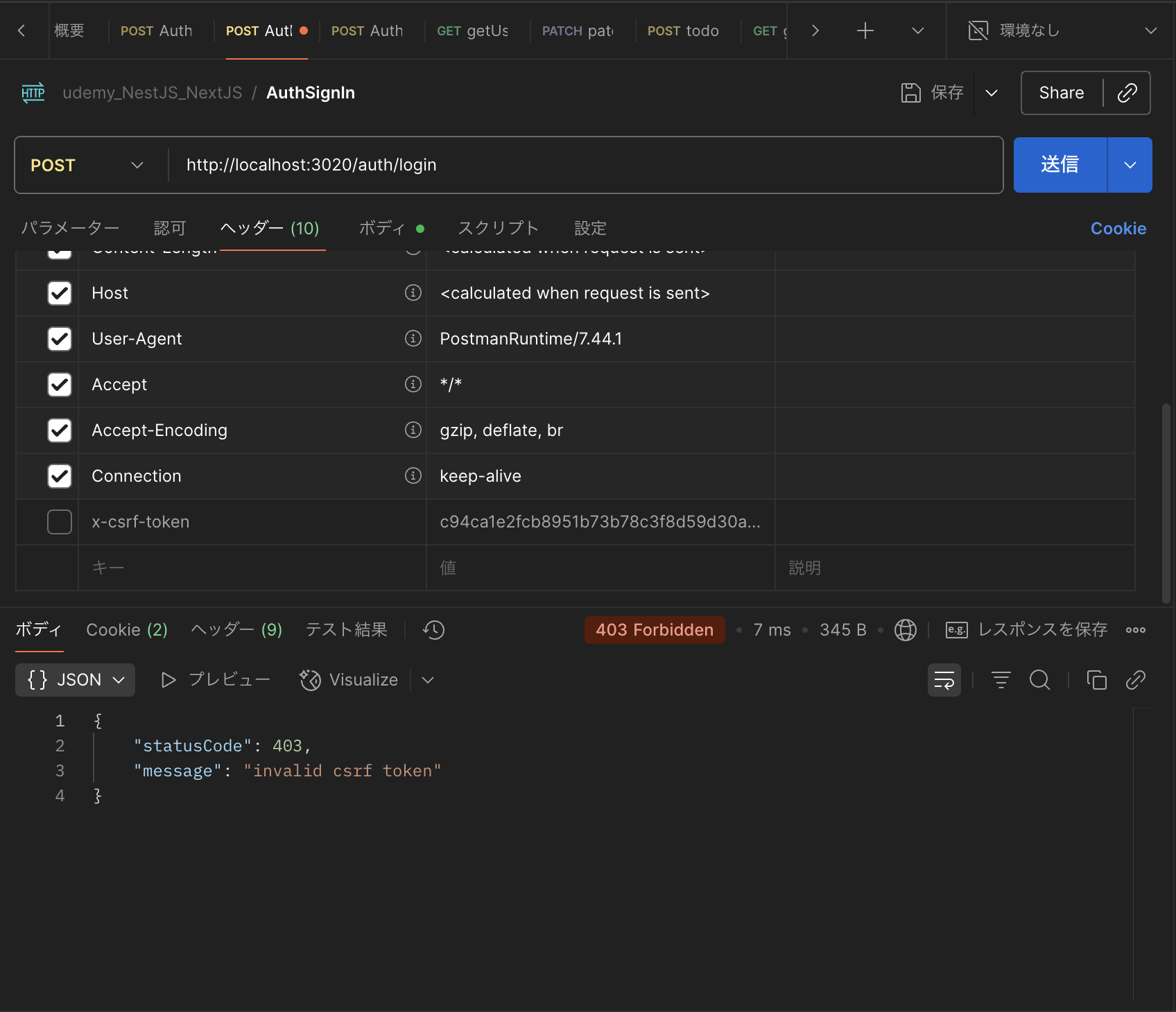Click the headers table vertical scrollbar
Image resolution: width=1176 pixels, height=1012 pixels.
click(x=1166, y=504)
